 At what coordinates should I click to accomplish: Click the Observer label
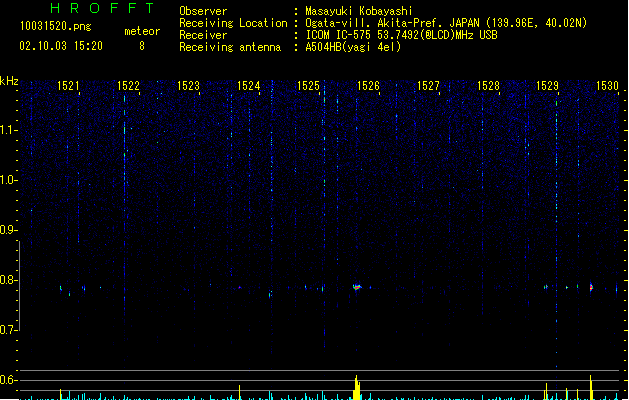(x=203, y=11)
